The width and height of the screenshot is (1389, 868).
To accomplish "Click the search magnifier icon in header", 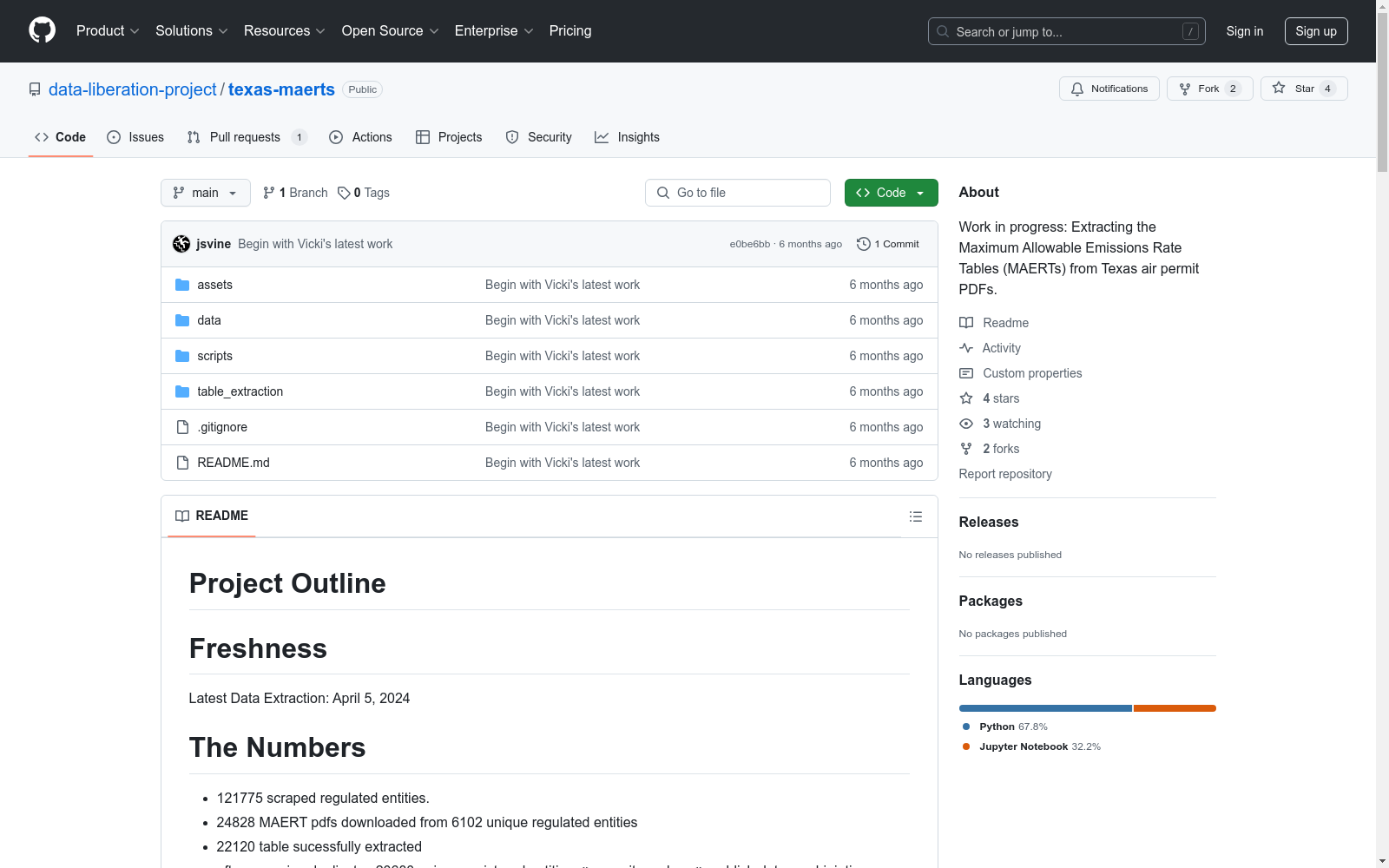I will coord(943,31).
